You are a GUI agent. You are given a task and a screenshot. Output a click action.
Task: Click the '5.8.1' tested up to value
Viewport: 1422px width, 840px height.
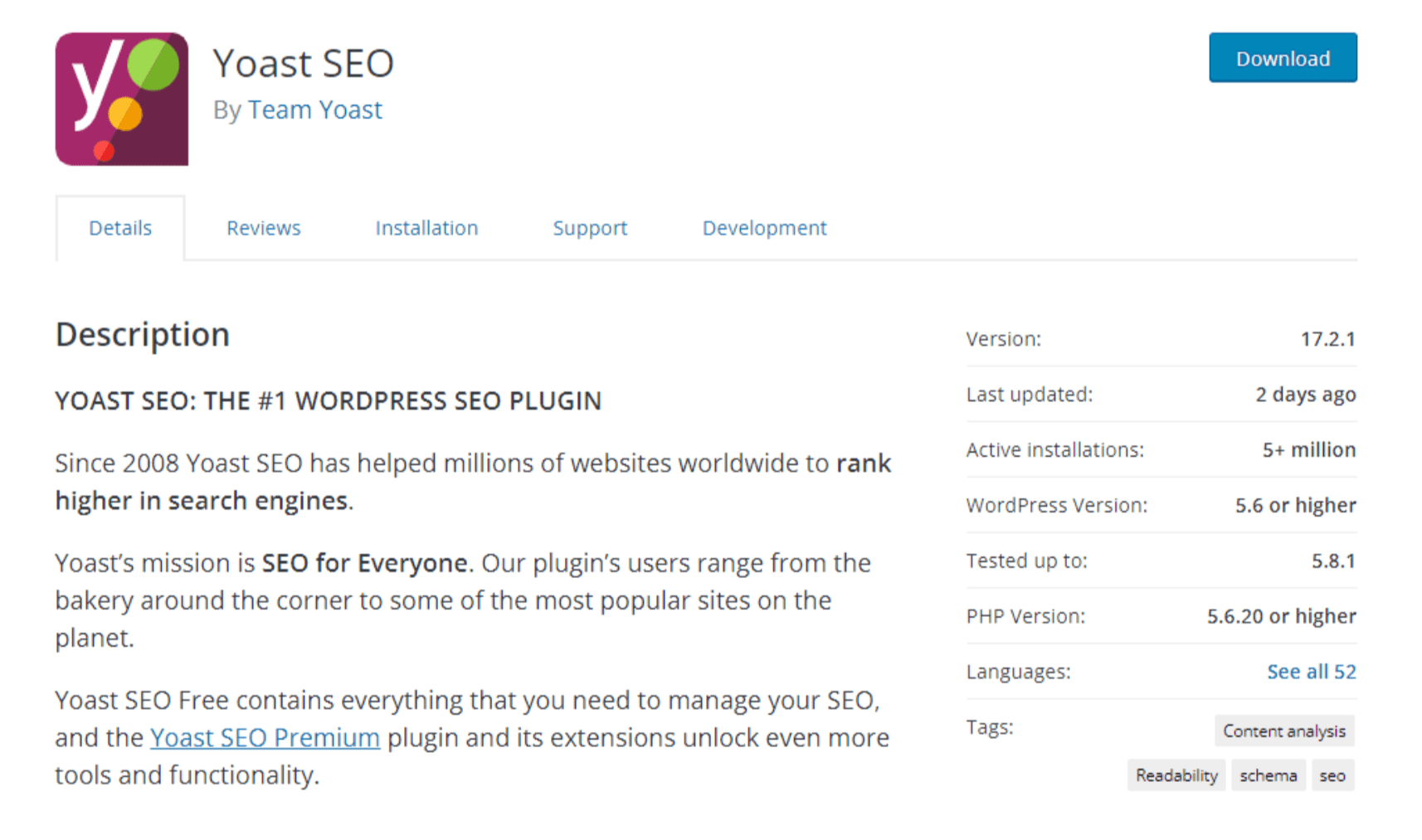[1332, 561]
